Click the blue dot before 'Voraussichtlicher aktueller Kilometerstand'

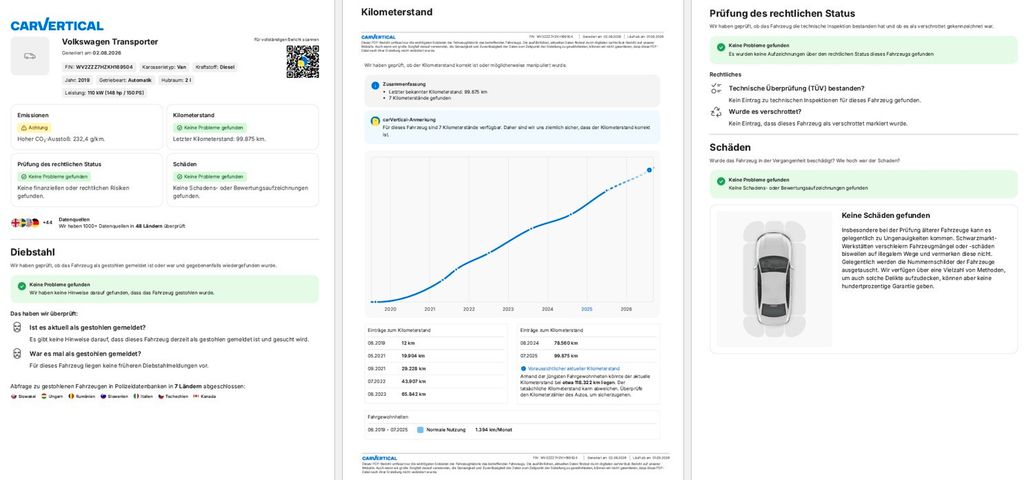click(522, 369)
